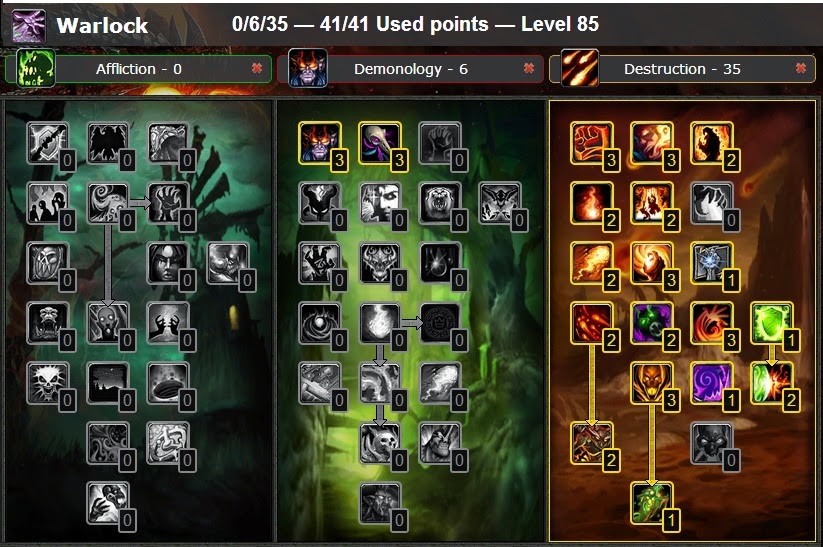This screenshot has width=823, height=547.
Task: Select the greyed skull talent in Destruction
Action: click(711, 443)
